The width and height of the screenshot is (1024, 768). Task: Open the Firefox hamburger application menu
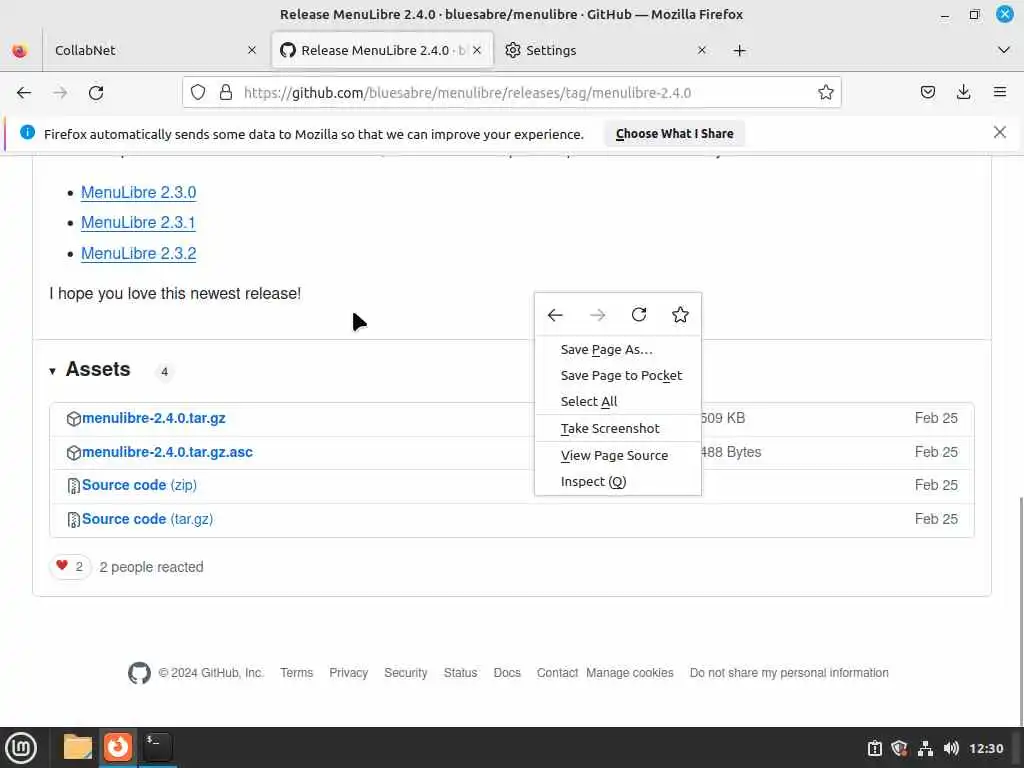(1000, 93)
